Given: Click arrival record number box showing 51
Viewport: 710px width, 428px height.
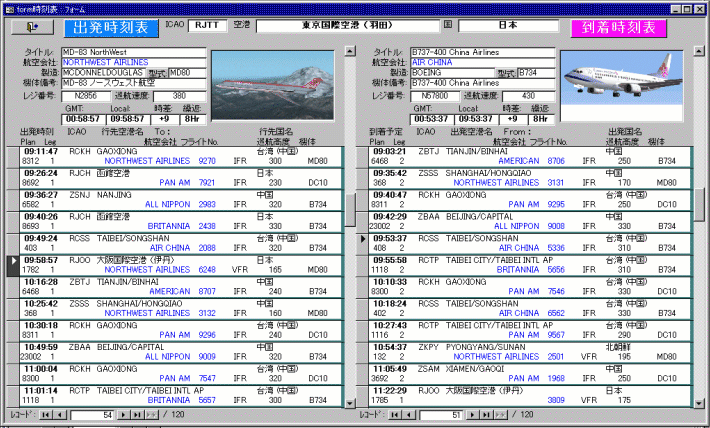Looking at the screenshot, I should coord(440,413).
